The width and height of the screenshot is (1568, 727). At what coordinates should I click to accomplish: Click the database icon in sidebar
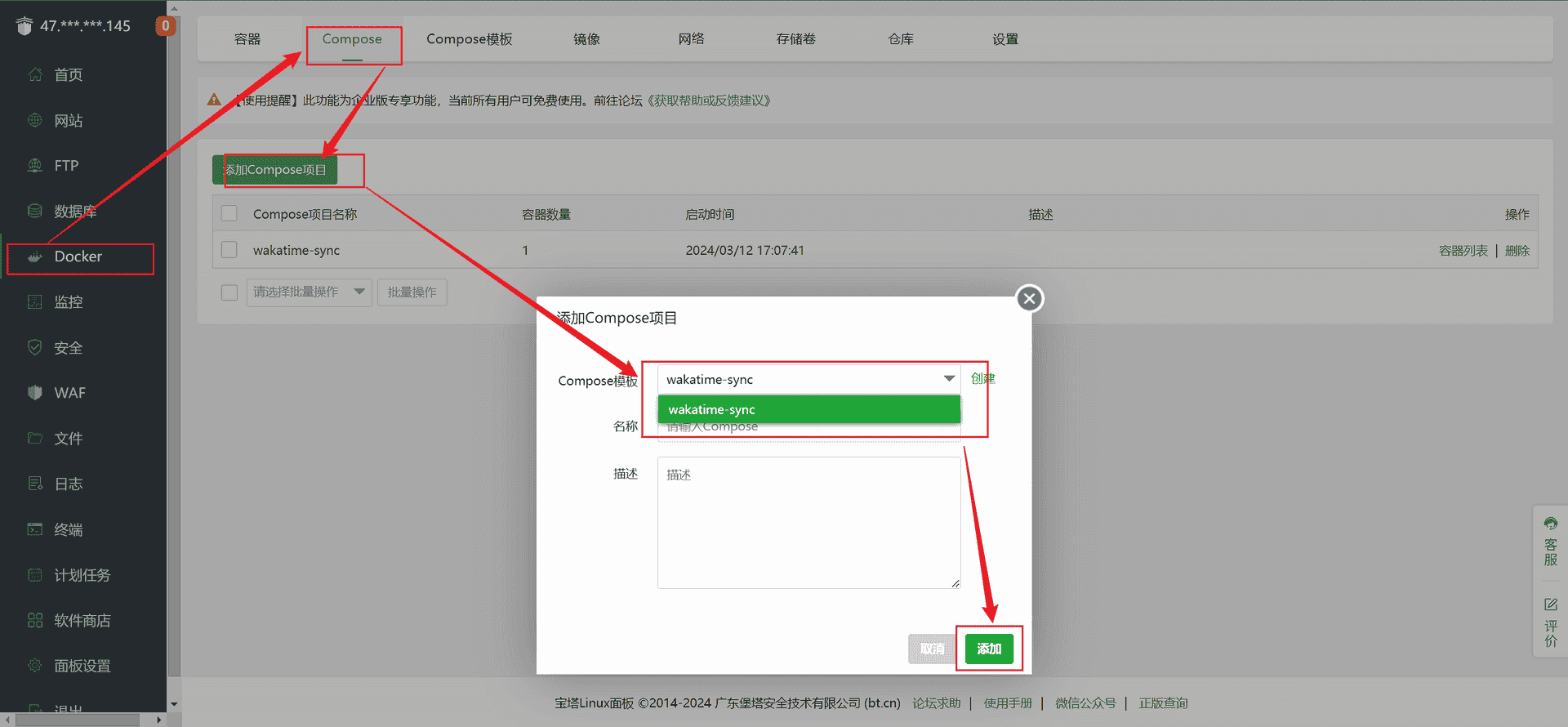[x=35, y=212]
